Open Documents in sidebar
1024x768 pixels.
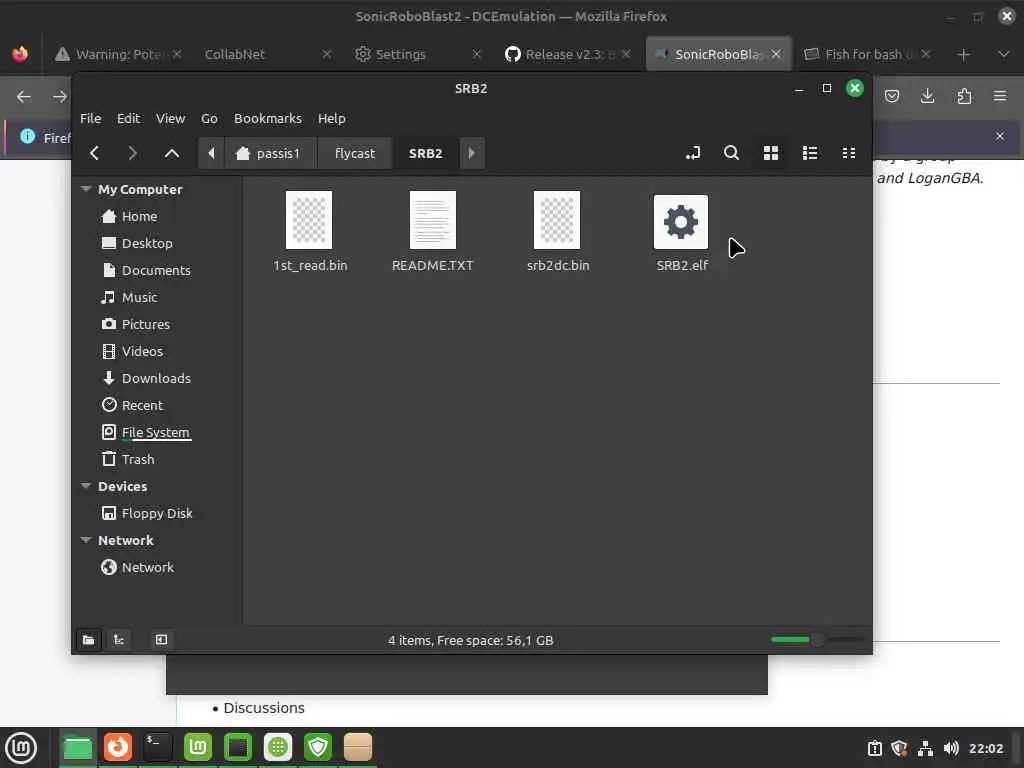click(x=157, y=270)
